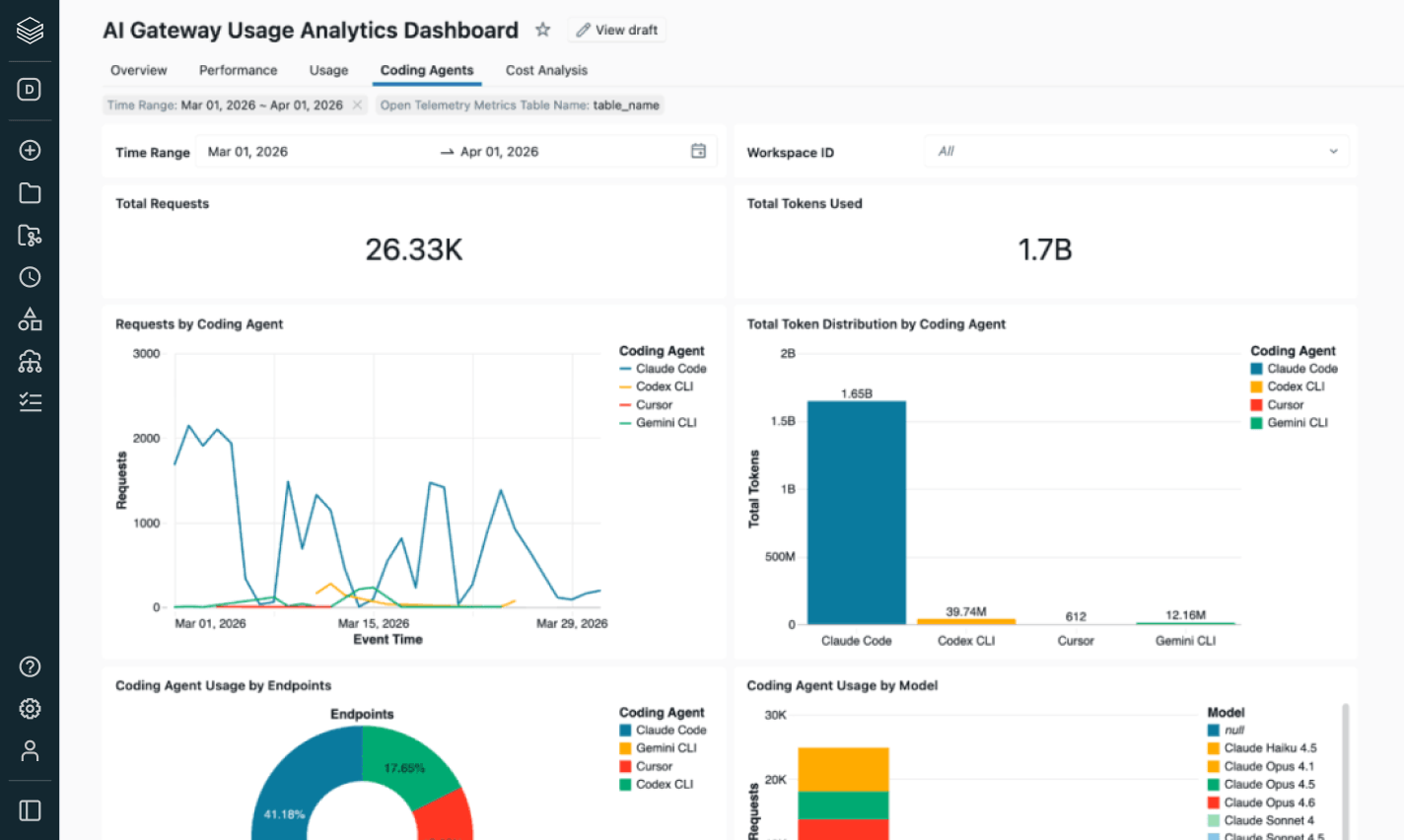Click Claude Opus 4.5 in Model legend
Image resolution: width=1404 pixels, height=840 pixels.
(1261, 785)
